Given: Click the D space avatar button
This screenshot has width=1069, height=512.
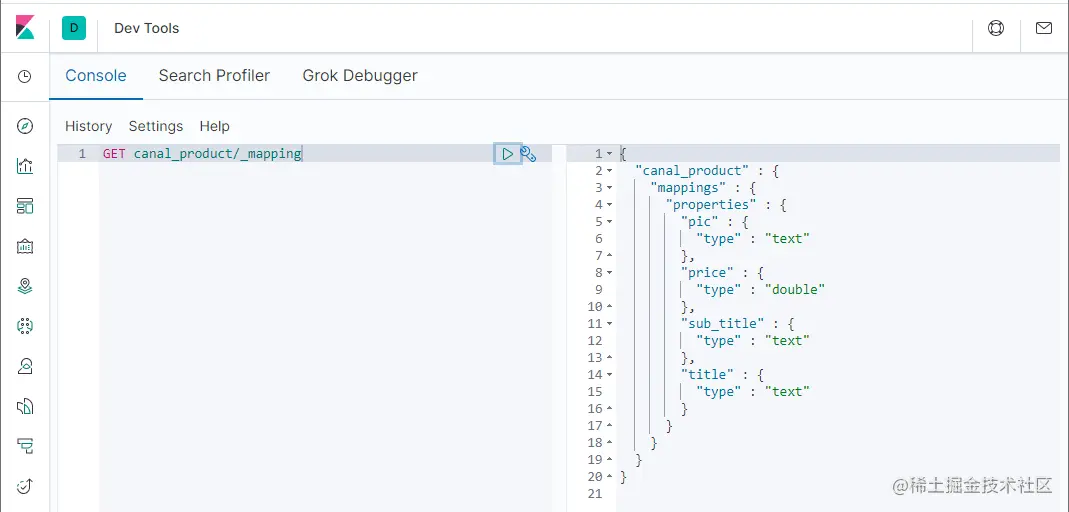Looking at the screenshot, I should pos(74,28).
